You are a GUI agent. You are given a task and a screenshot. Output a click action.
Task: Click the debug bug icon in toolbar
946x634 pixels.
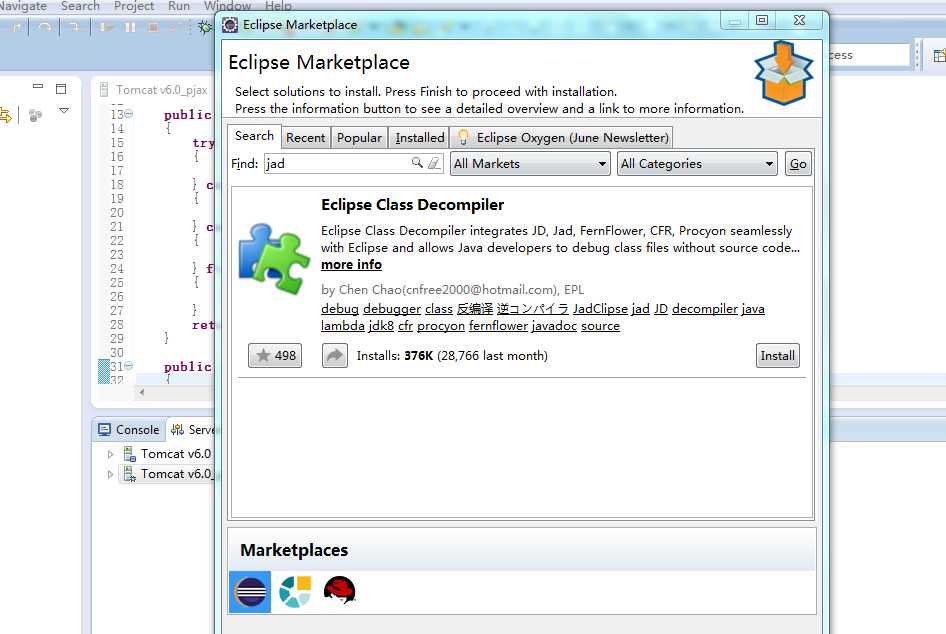pyautogui.click(x=205, y=27)
